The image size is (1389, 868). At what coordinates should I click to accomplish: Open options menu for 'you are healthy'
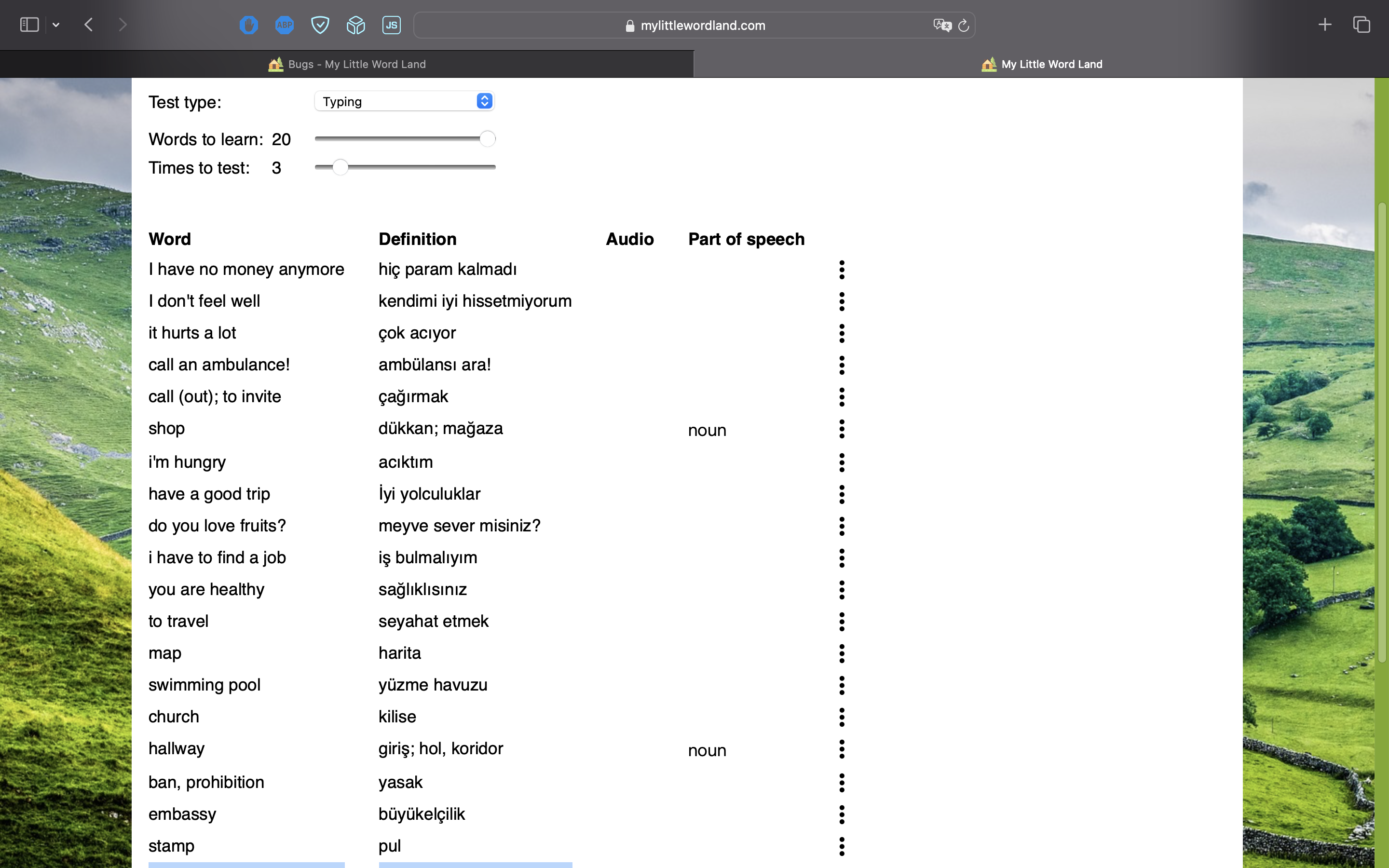pyautogui.click(x=842, y=590)
